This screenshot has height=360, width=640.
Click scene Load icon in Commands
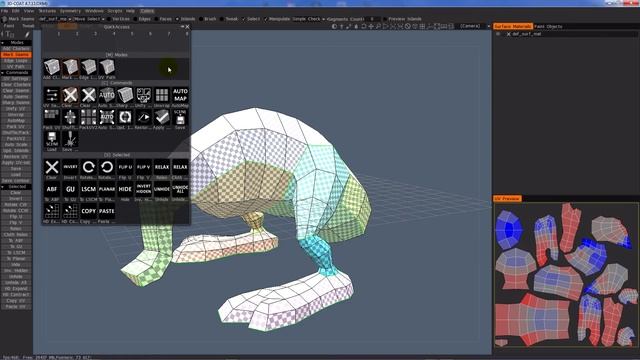tap(52, 139)
